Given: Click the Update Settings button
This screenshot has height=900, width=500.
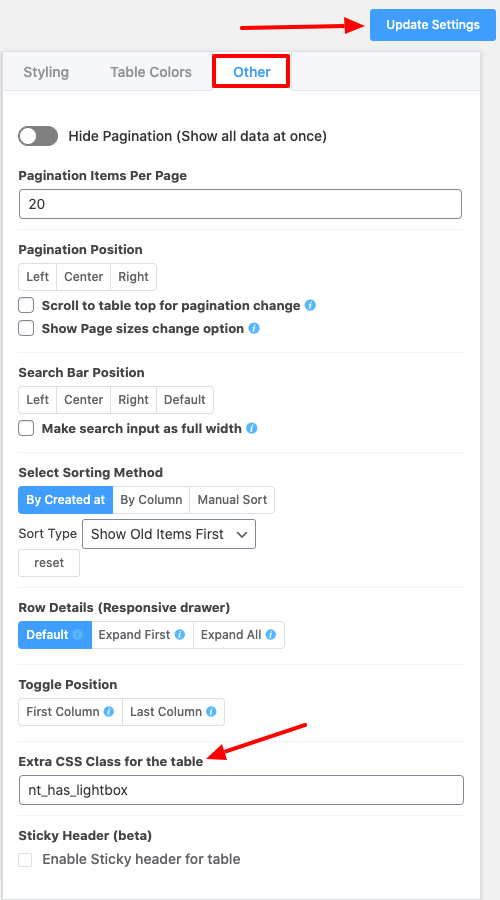Looking at the screenshot, I should [433, 25].
